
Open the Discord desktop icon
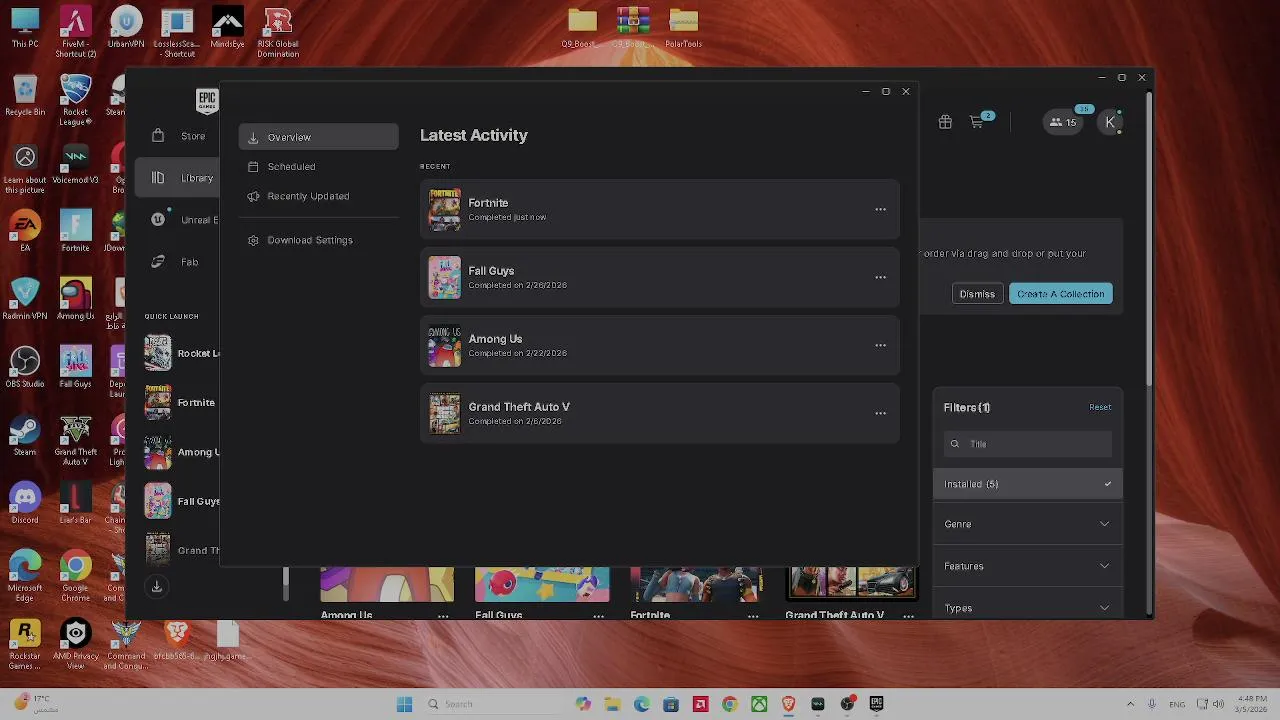pyautogui.click(x=25, y=502)
